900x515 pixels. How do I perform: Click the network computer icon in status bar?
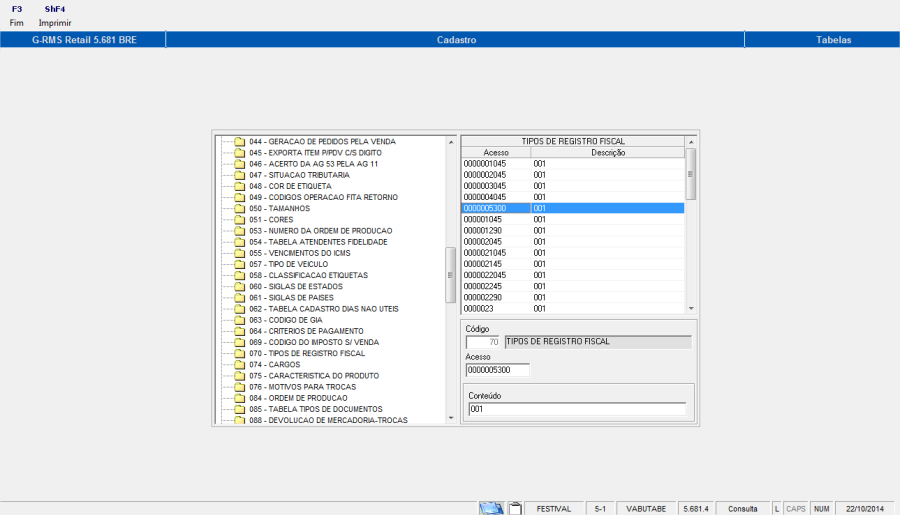coord(491,508)
